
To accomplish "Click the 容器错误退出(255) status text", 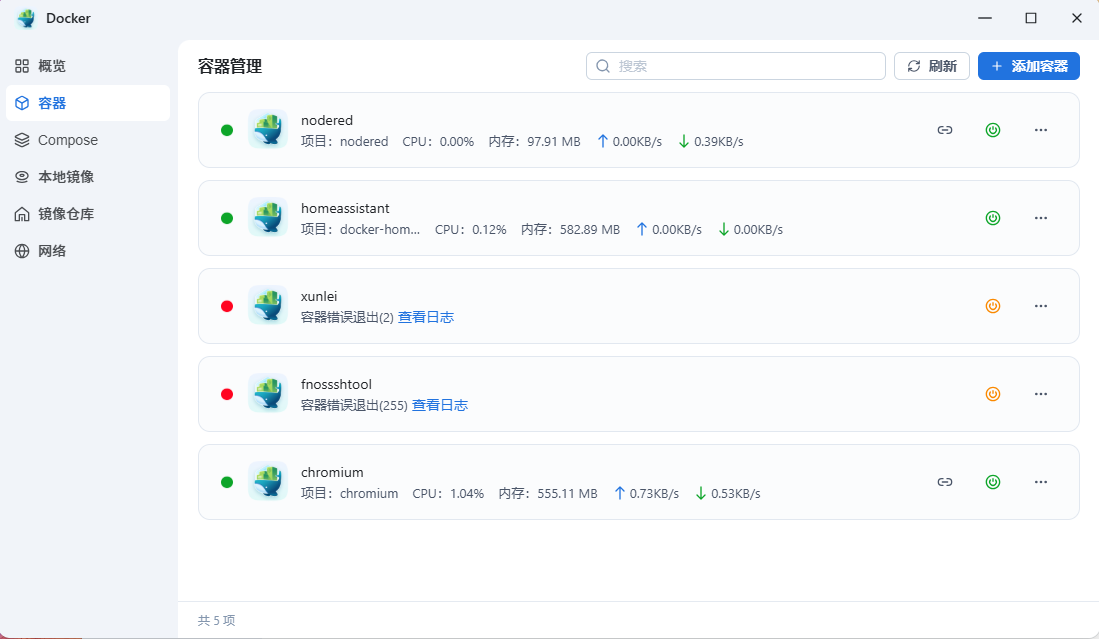I will 354,405.
